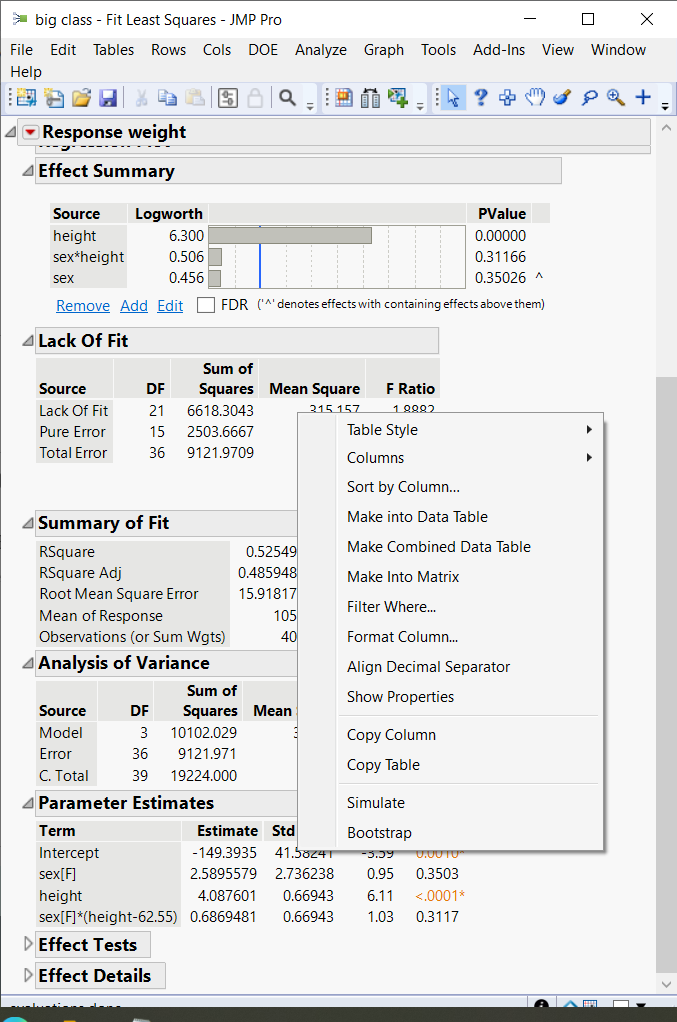This screenshot has width=677, height=1022.
Task: Open the Analyze menu
Action: click(x=321, y=50)
